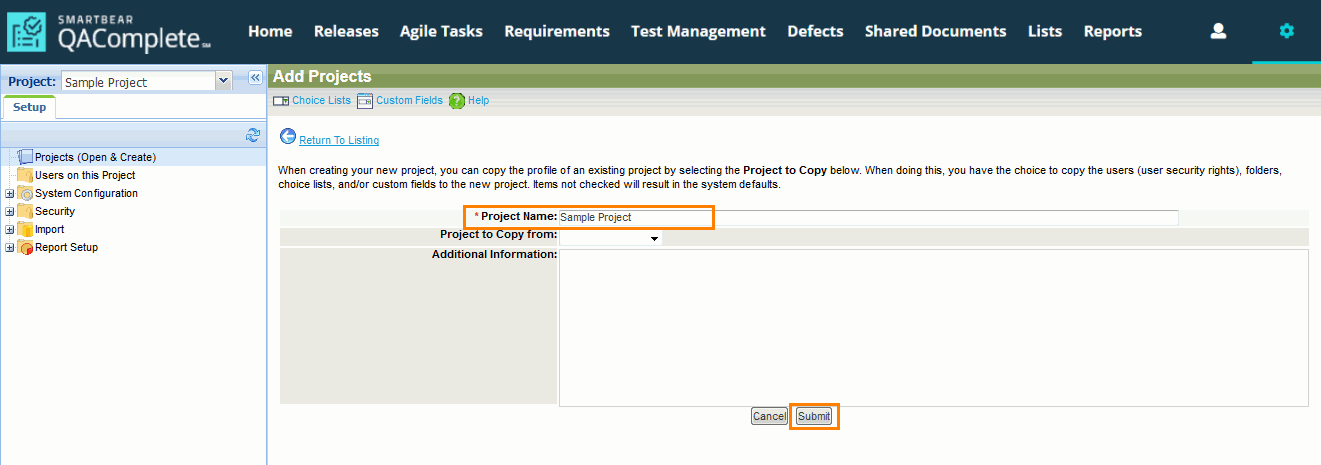Click the QAComplete logo

click(x=109, y=32)
